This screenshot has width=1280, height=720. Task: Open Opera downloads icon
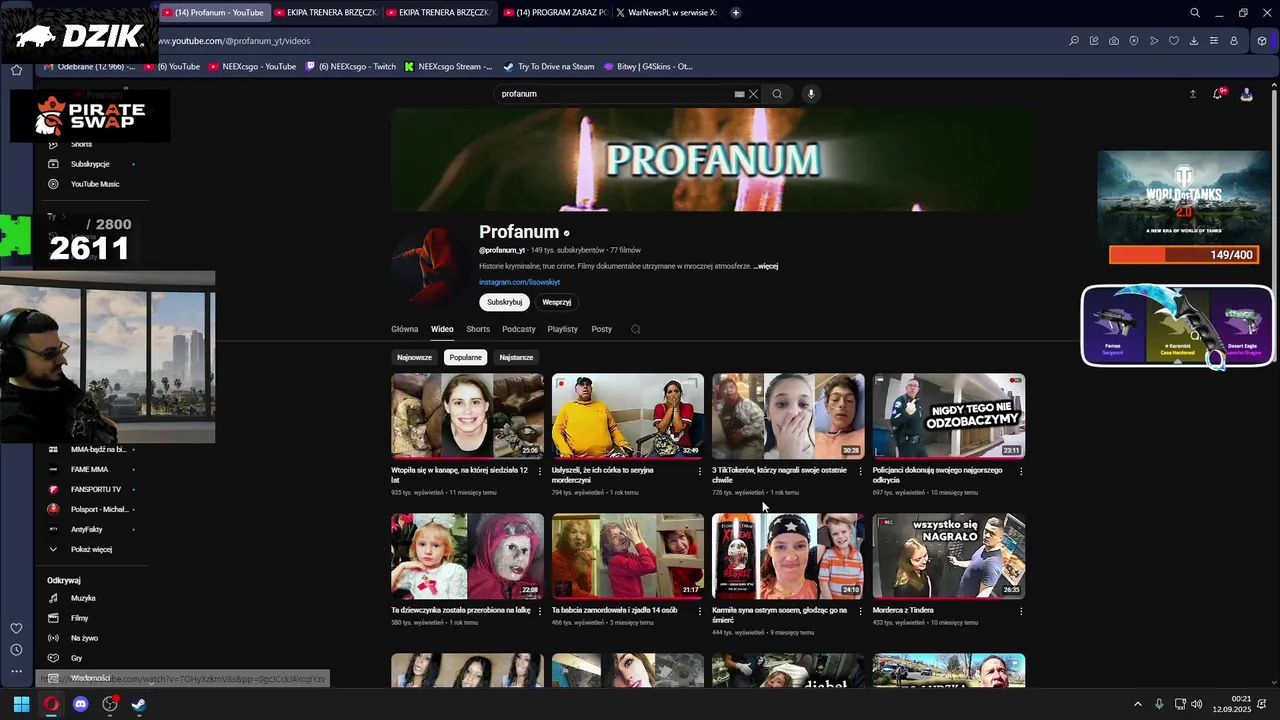[1194, 41]
